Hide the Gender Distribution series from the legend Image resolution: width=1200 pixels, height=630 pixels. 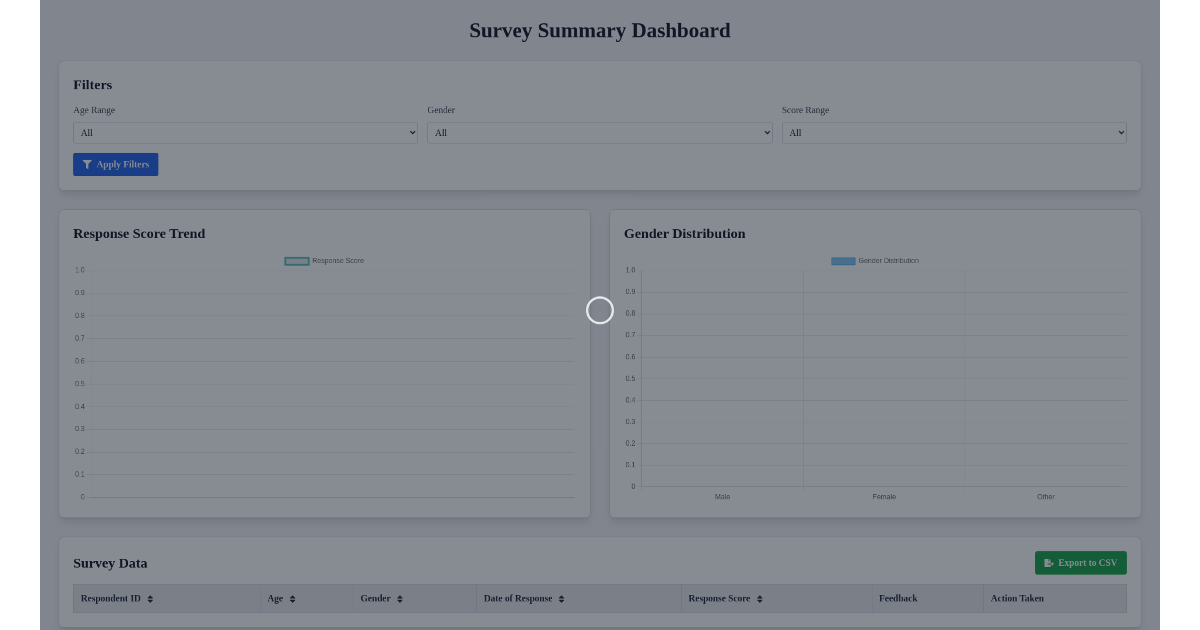[x=874, y=260]
